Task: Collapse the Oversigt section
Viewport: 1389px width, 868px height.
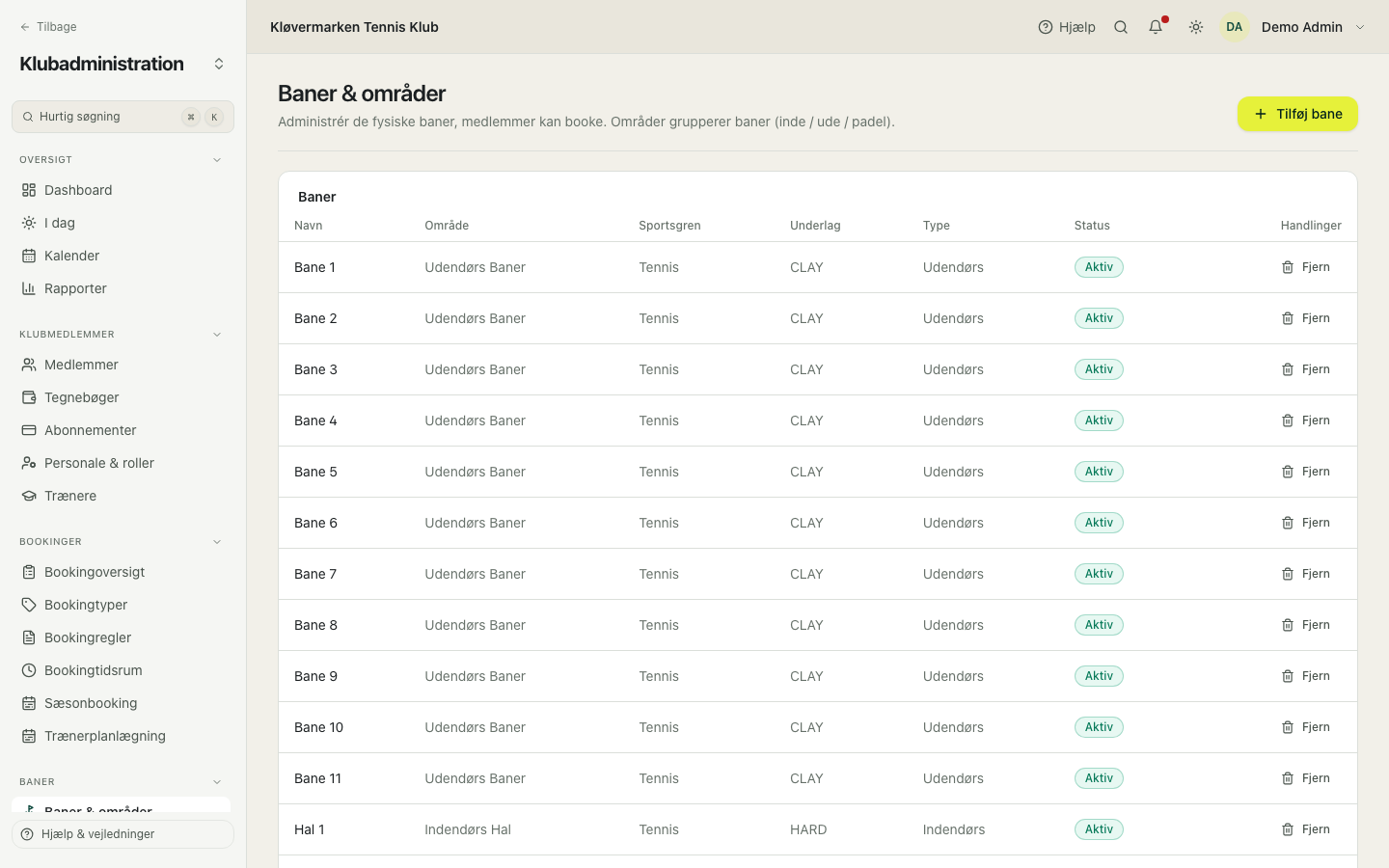Action: [x=217, y=160]
